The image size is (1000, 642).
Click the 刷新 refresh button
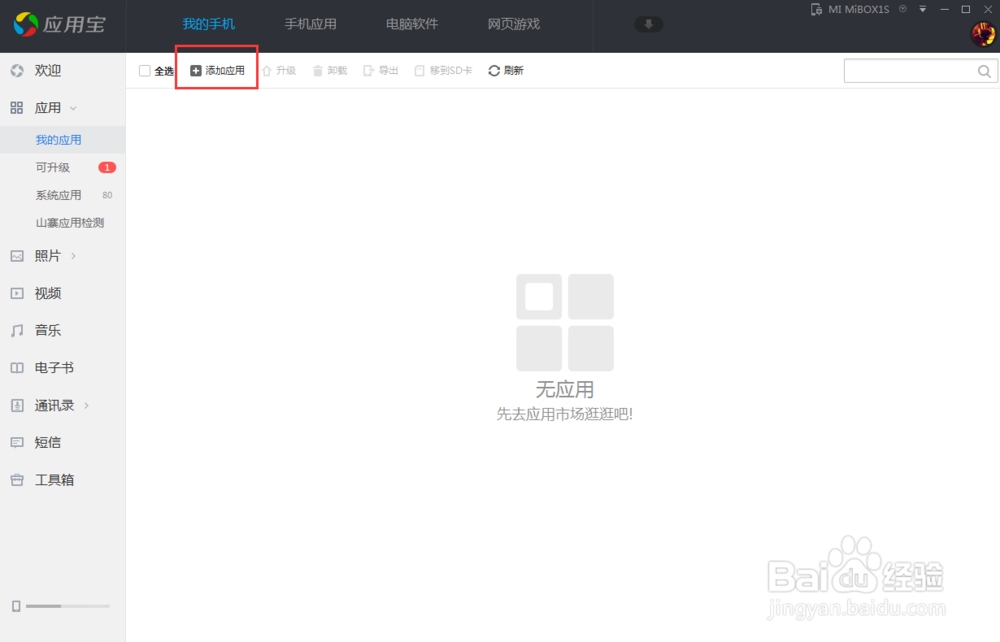pyautogui.click(x=506, y=71)
